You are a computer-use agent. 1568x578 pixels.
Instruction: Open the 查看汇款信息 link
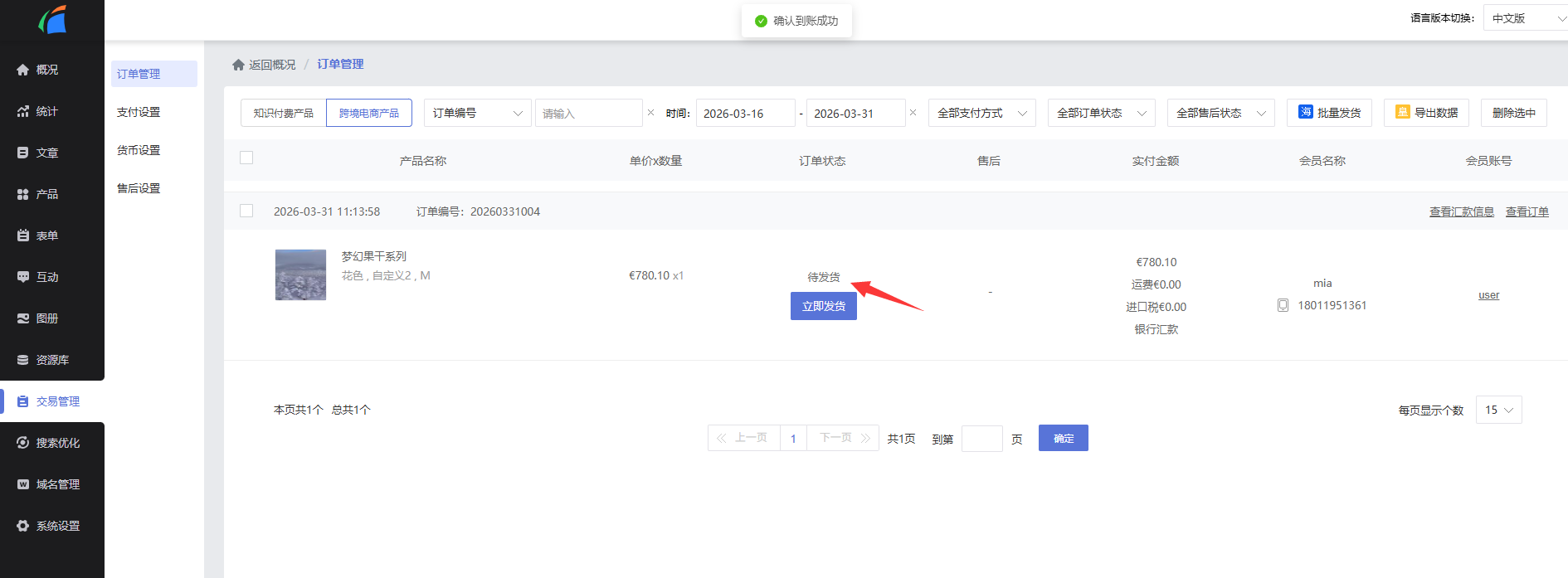pyautogui.click(x=1461, y=211)
